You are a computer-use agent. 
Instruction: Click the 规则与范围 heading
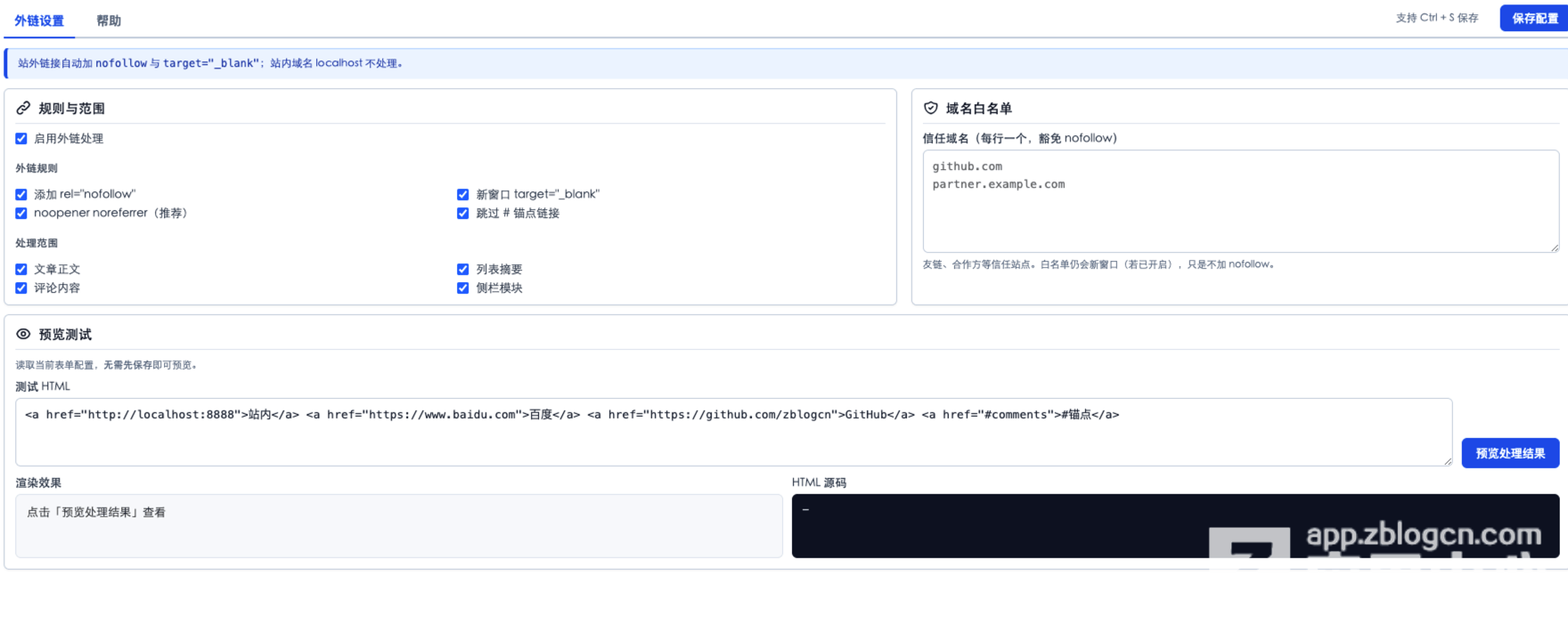click(71, 109)
